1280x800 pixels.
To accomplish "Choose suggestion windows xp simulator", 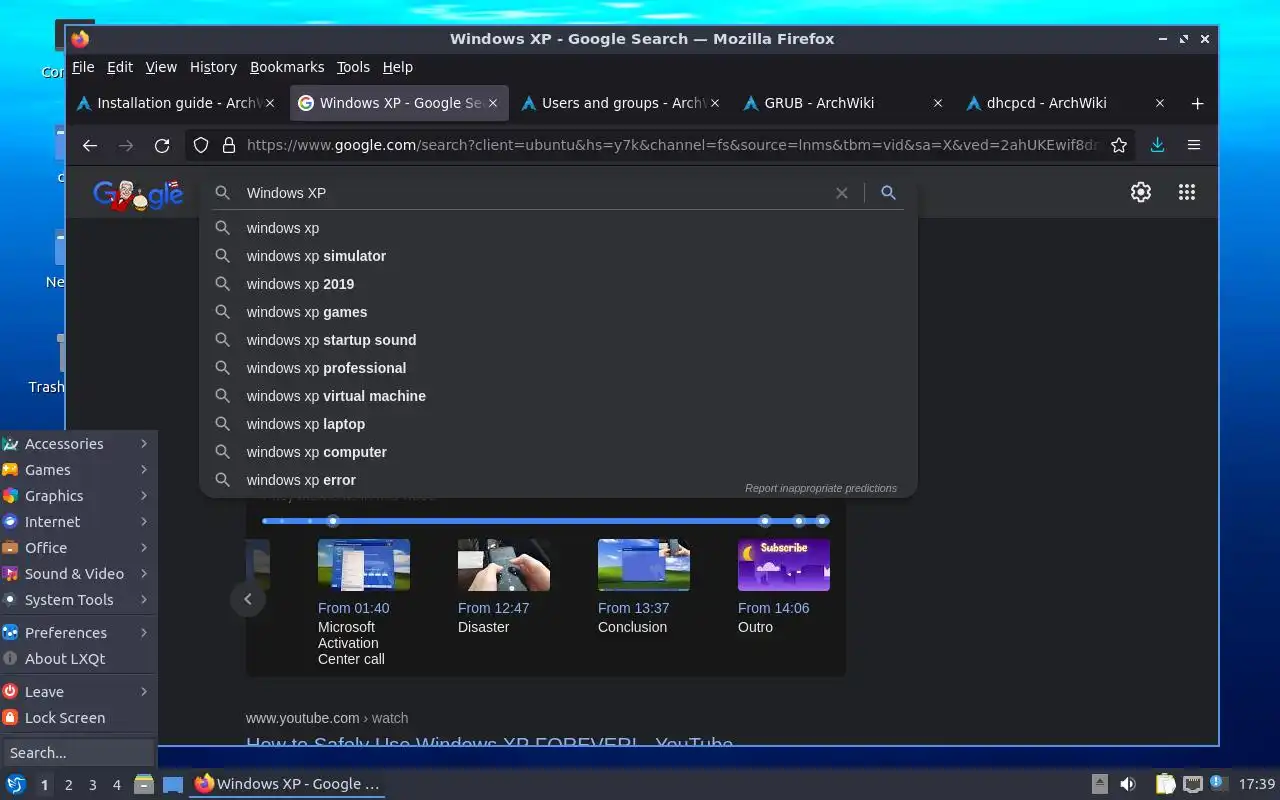I will coord(558,256).
